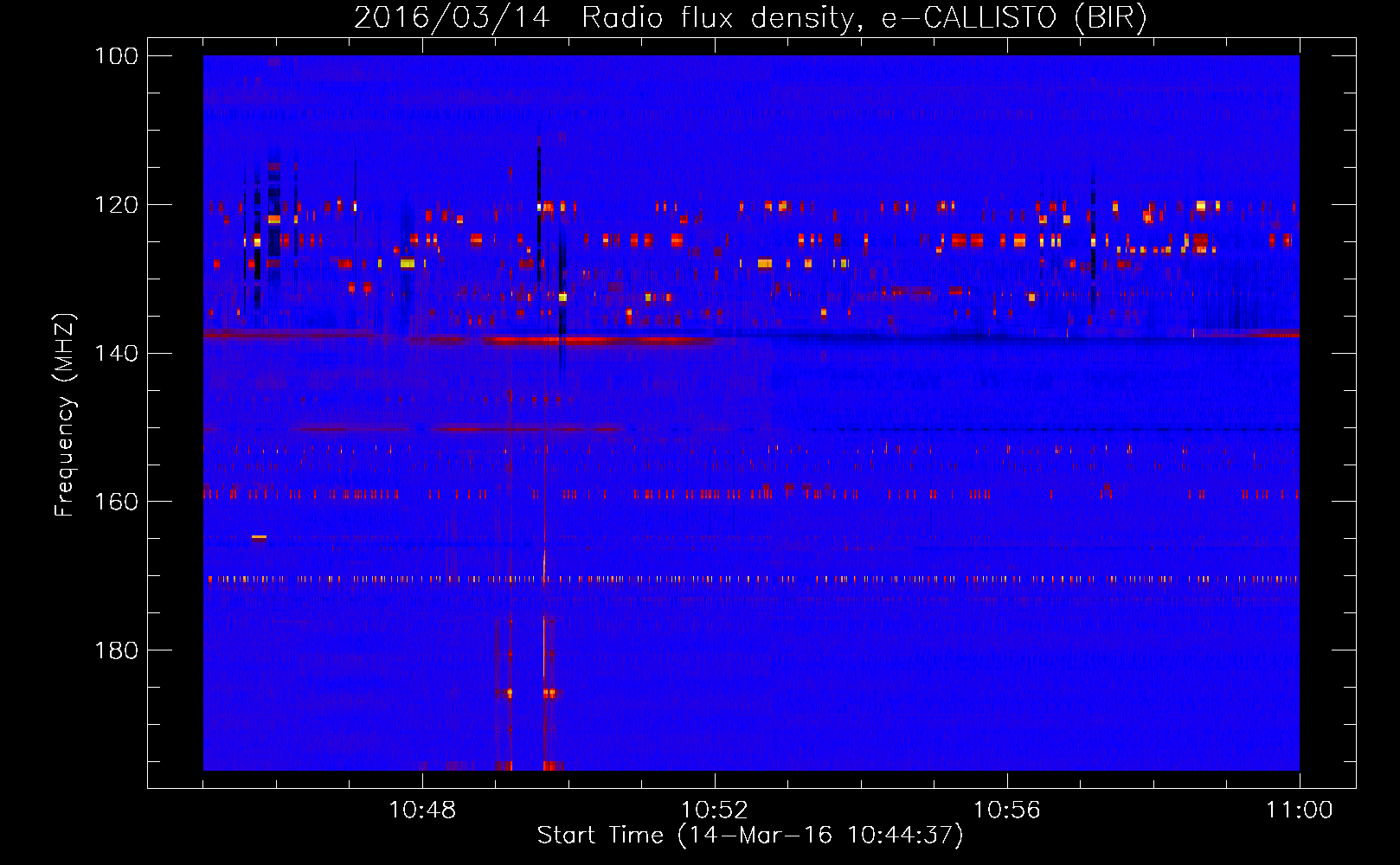The height and width of the screenshot is (865, 1400).
Task: Click the 10:56 time tick label
Action: coord(1007,810)
